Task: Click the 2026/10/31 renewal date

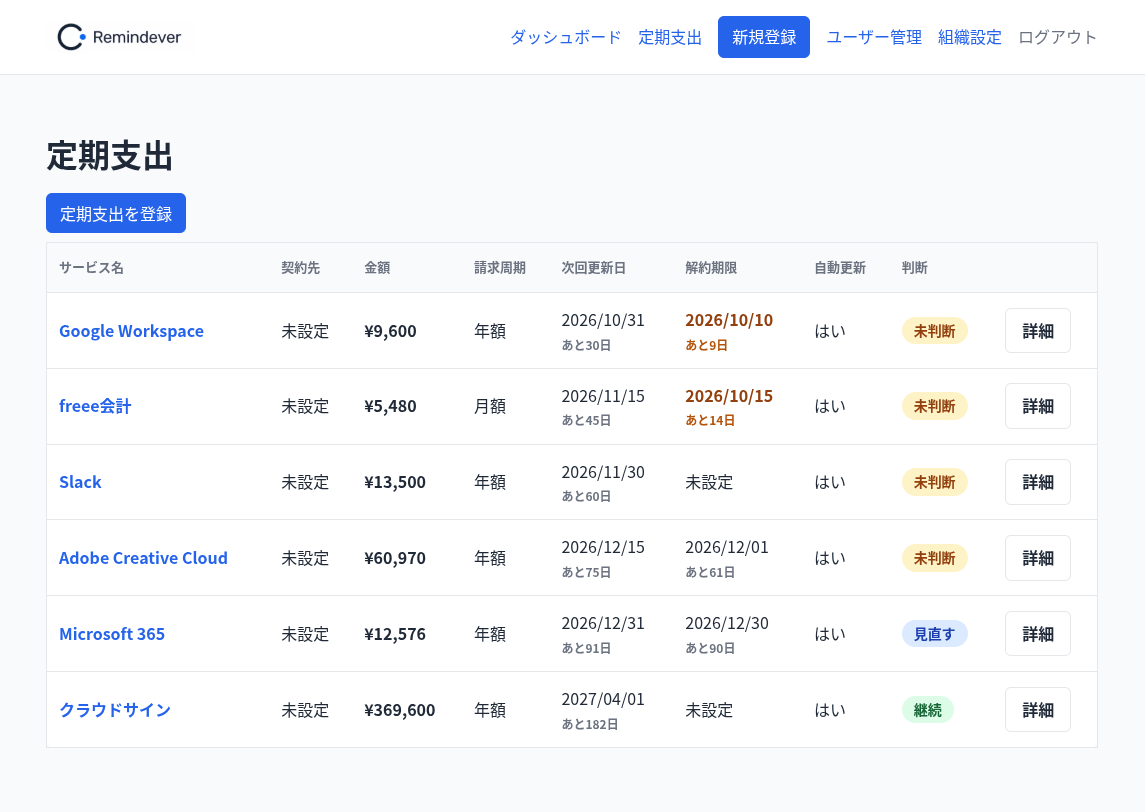Action: 603,320
